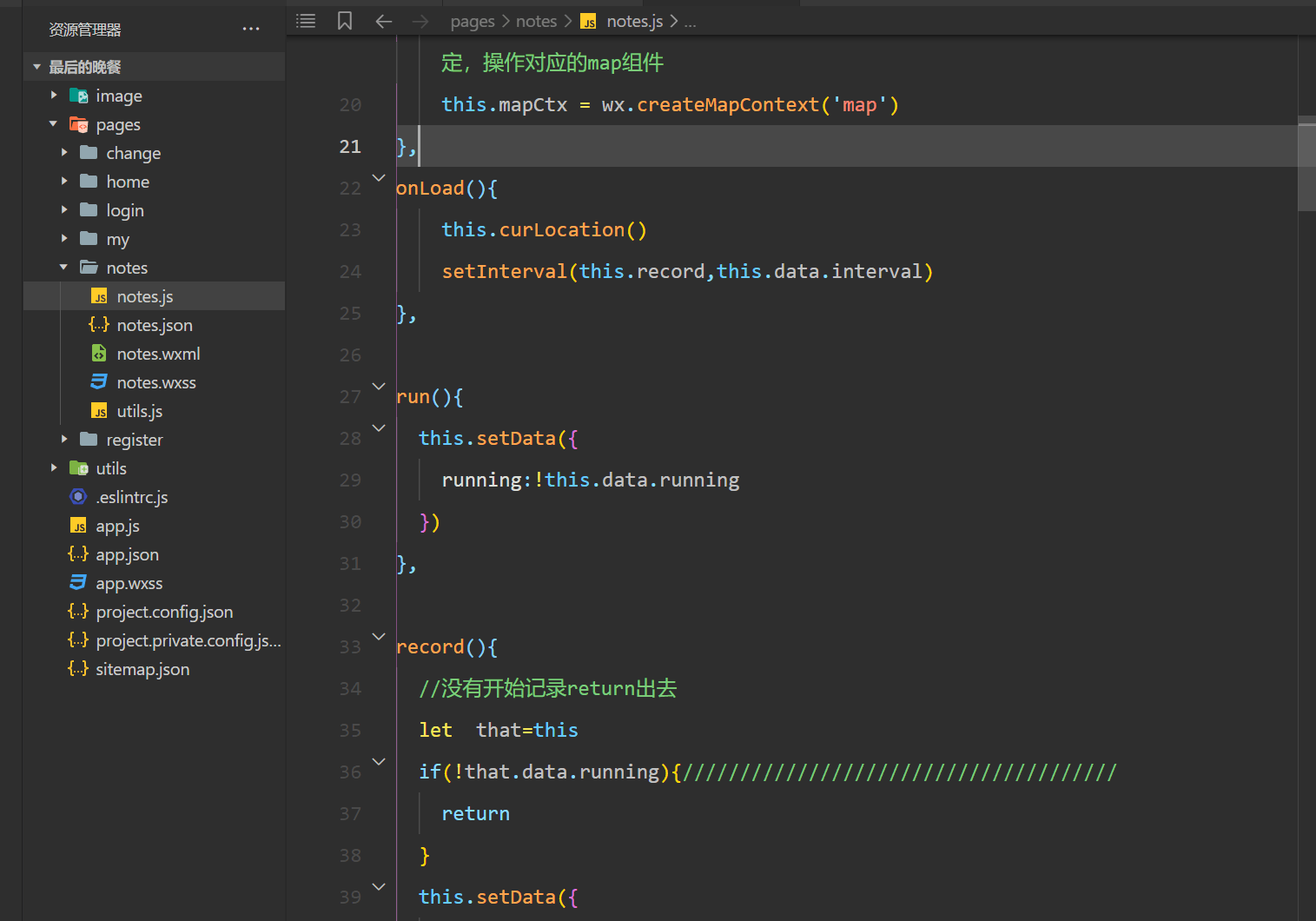Fold the if block at line 36

(x=379, y=762)
